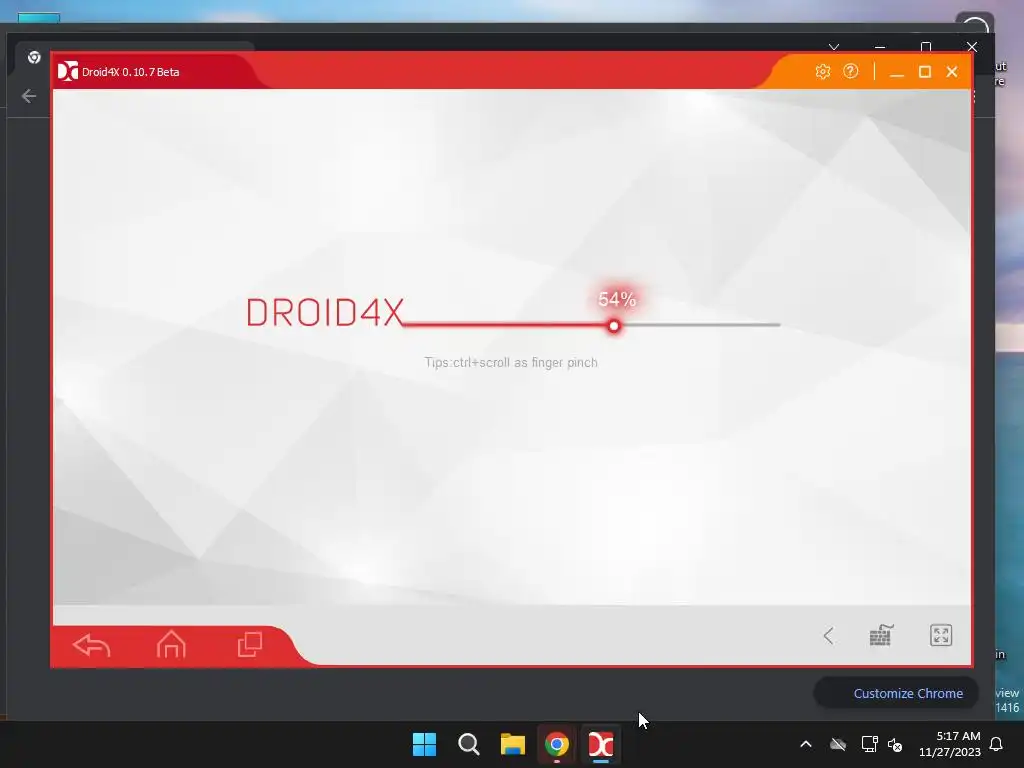This screenshot has height=768, width=1024.
Task: Go back using Chrome's back arrow
Action: pyautogui.click(x=29, y=97)
